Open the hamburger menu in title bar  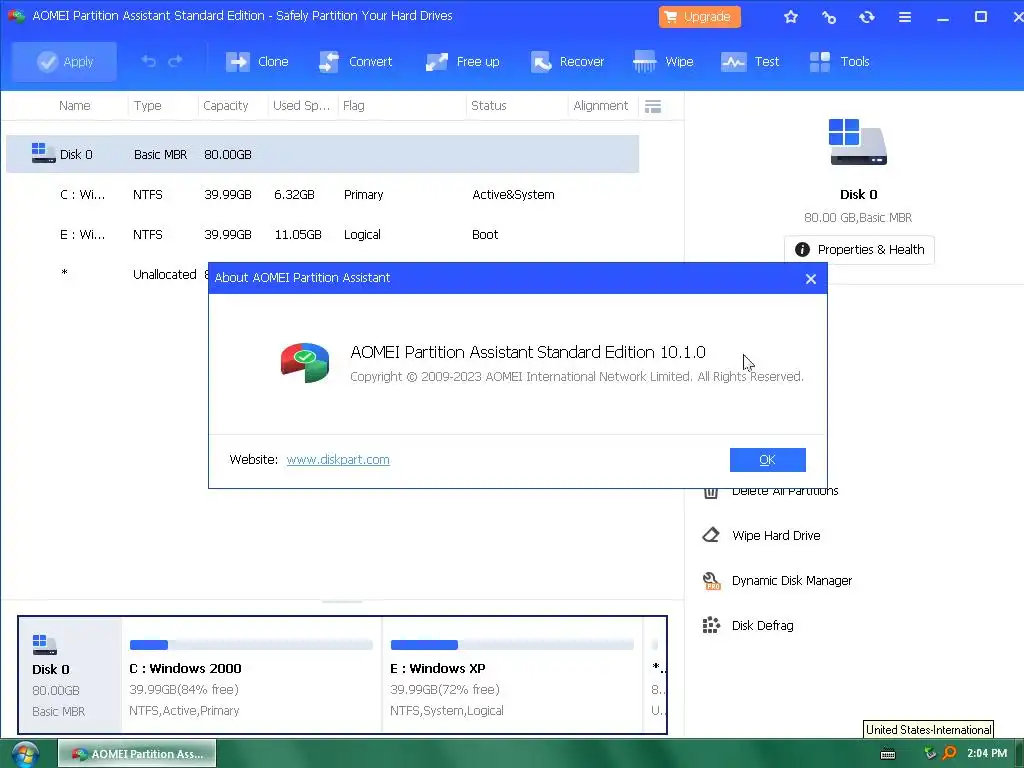pyautogui.click(x=904, y=17)
